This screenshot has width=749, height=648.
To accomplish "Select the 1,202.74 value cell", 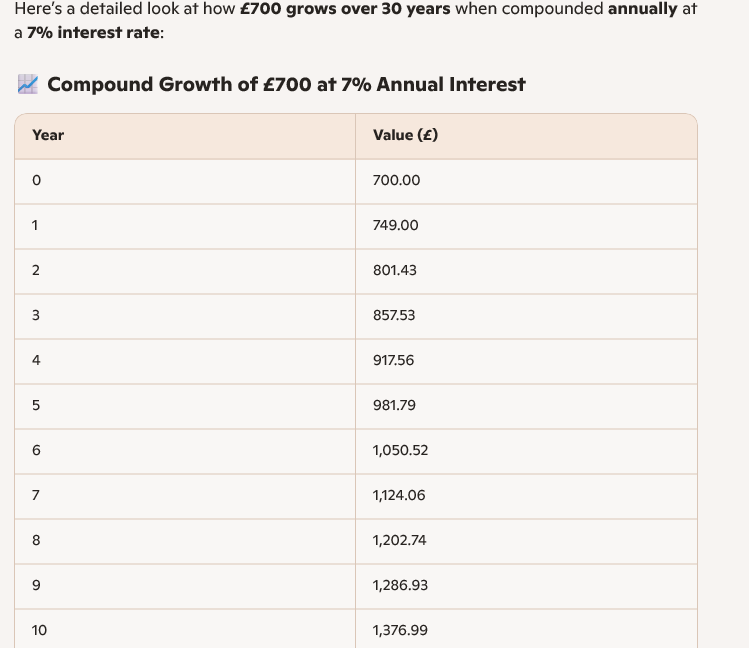I will click(x=400, y=541).
